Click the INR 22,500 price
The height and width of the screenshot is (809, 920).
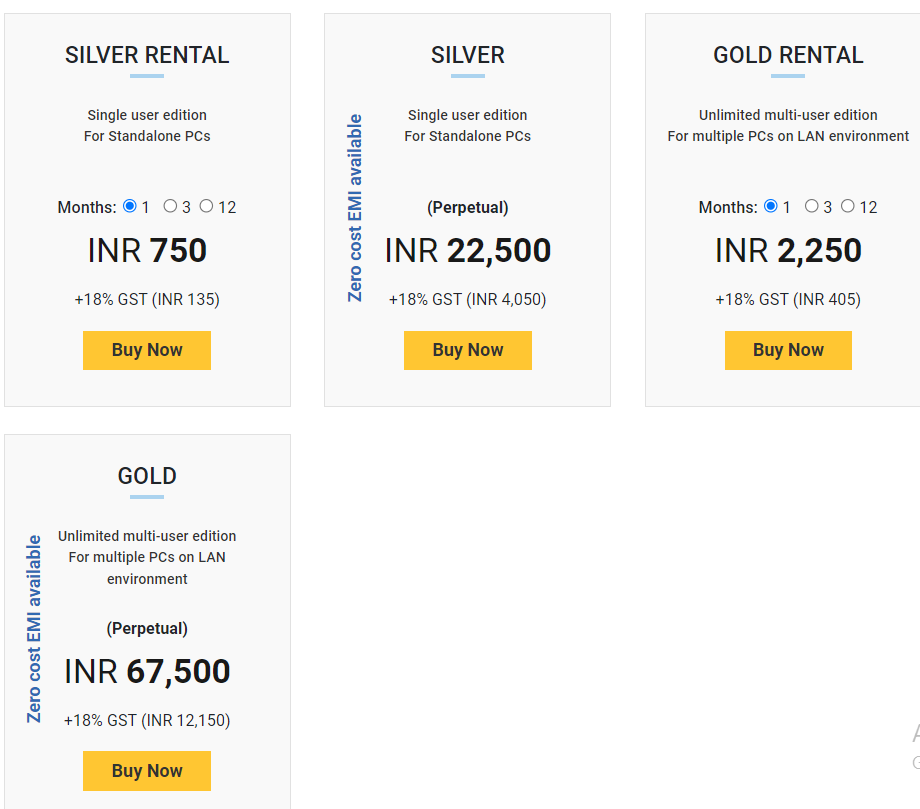468,250
